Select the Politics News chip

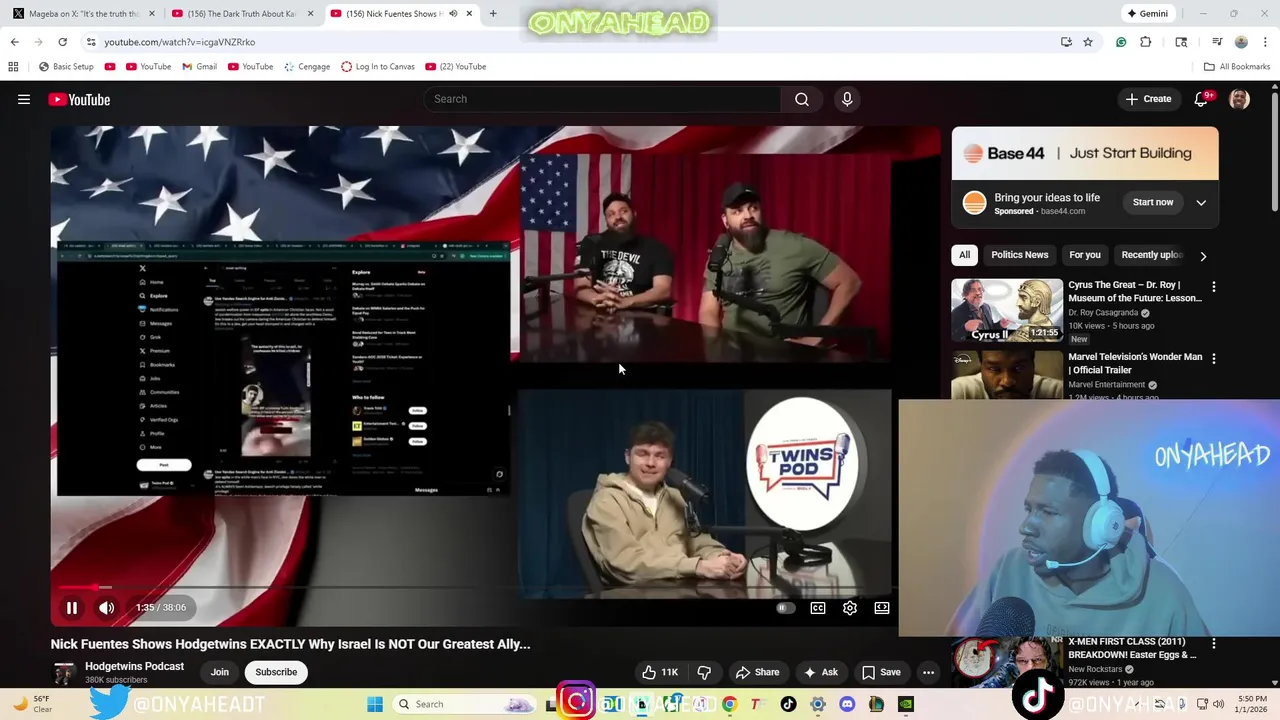pos(1020,255)
